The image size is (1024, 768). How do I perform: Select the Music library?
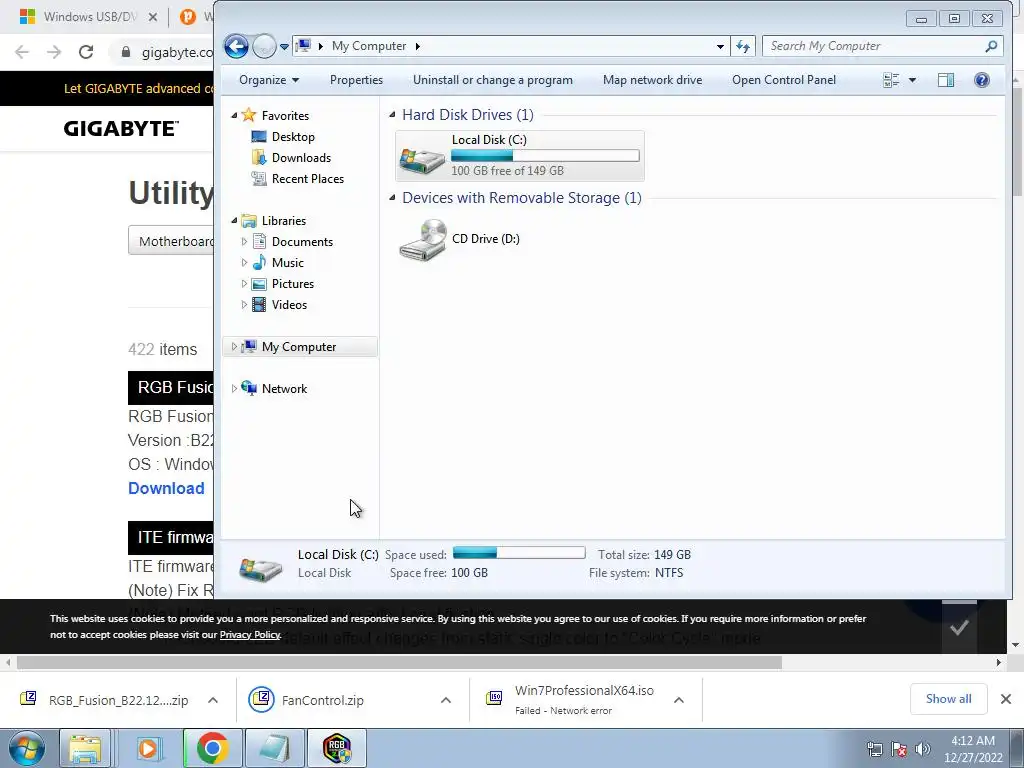pyautogui.click(x=287, y=263)
